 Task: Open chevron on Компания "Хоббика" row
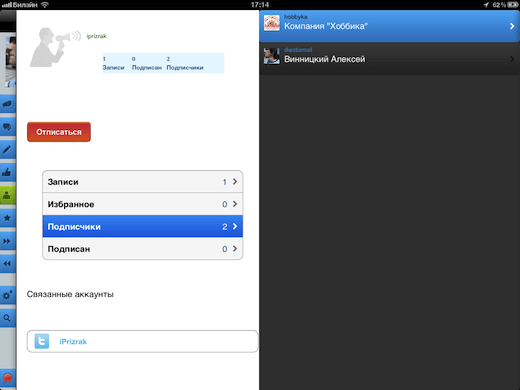click(x=512, y=26)
